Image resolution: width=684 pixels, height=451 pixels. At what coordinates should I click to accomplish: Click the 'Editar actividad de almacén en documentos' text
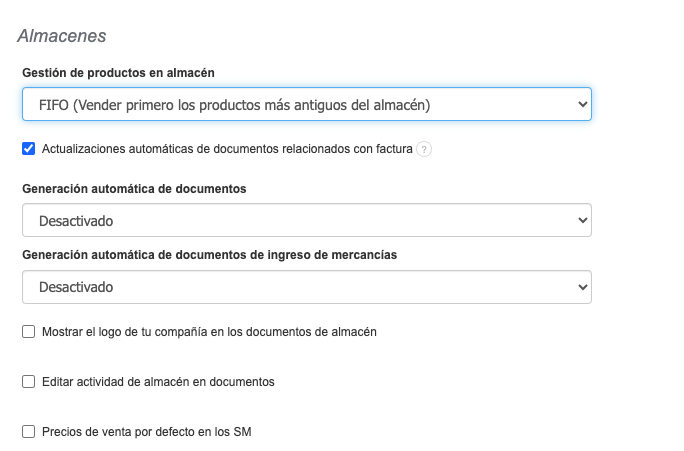click(158, 382)
